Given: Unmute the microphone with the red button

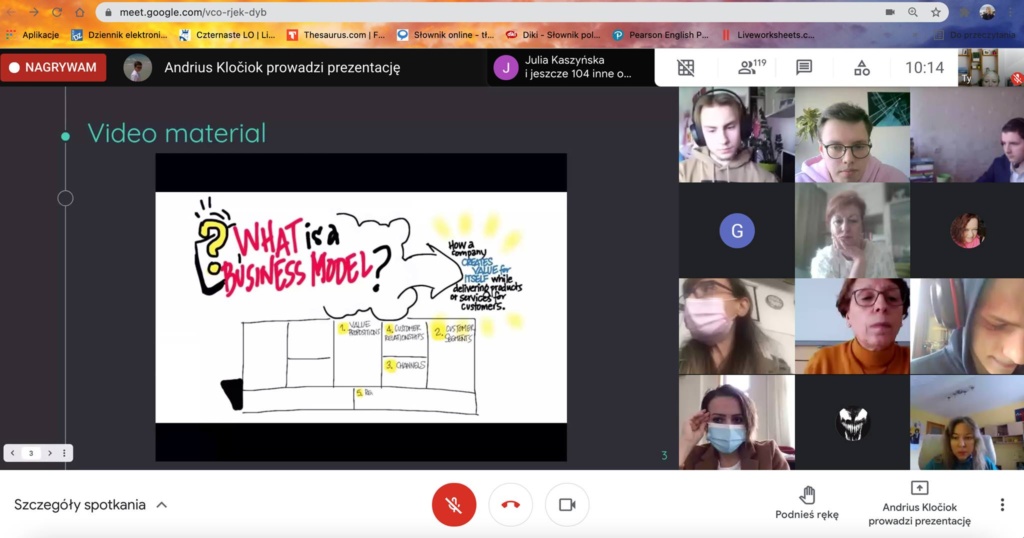Looking at the screenshot, I should tap(453, 505).
